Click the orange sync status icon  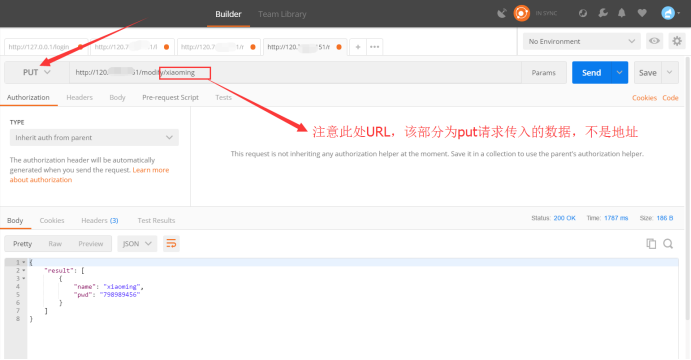coord(522,13)
